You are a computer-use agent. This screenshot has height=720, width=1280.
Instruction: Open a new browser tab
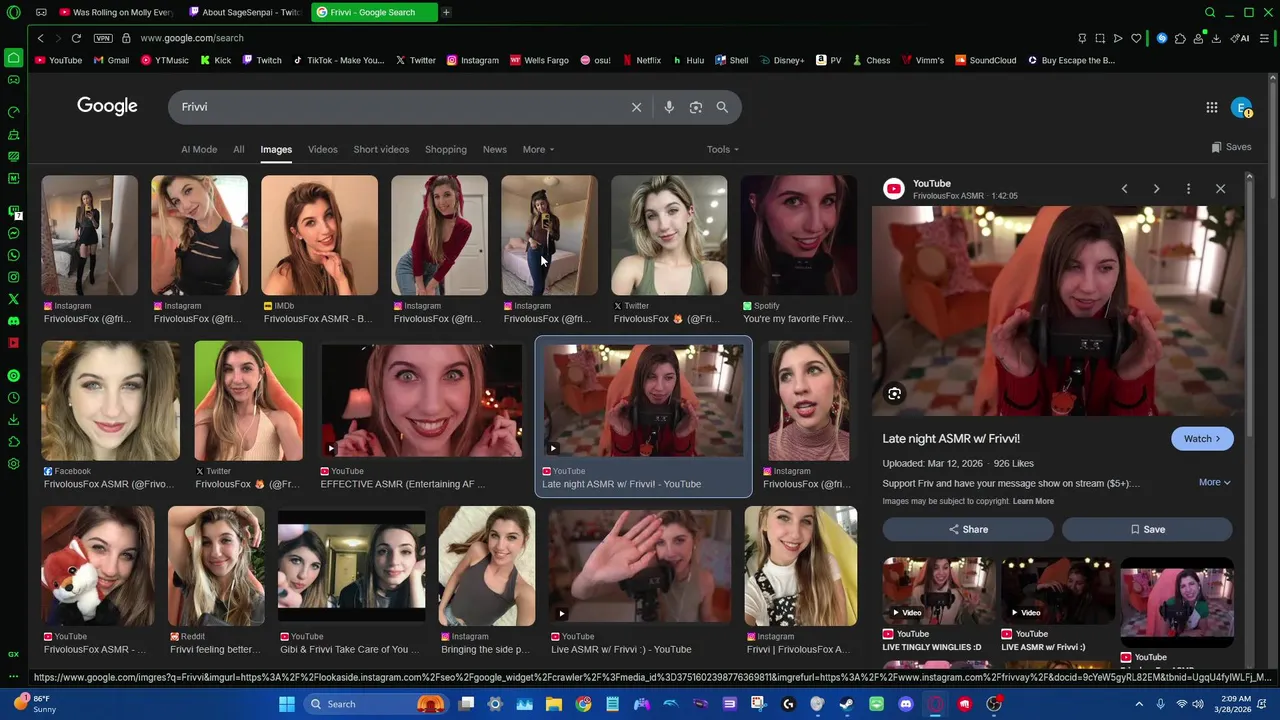click(x=446, y=13)
